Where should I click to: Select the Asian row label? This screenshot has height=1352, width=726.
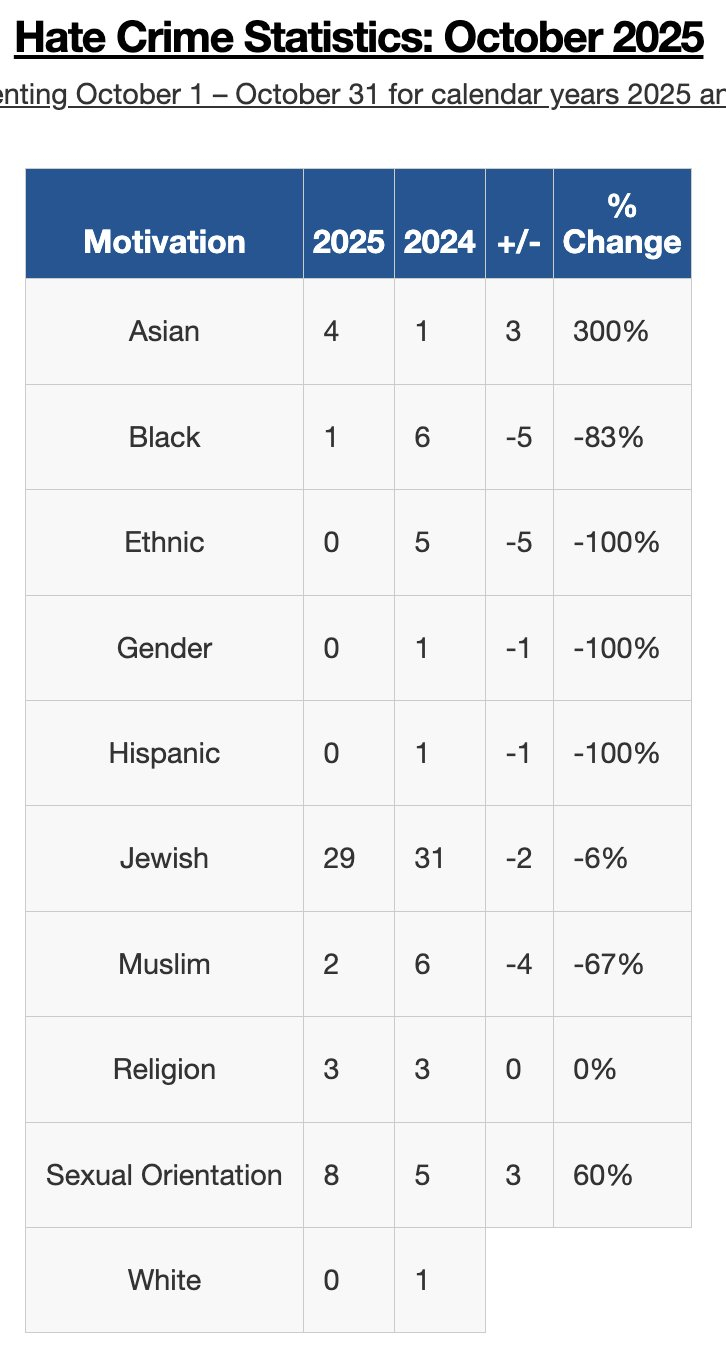point(164,331)
